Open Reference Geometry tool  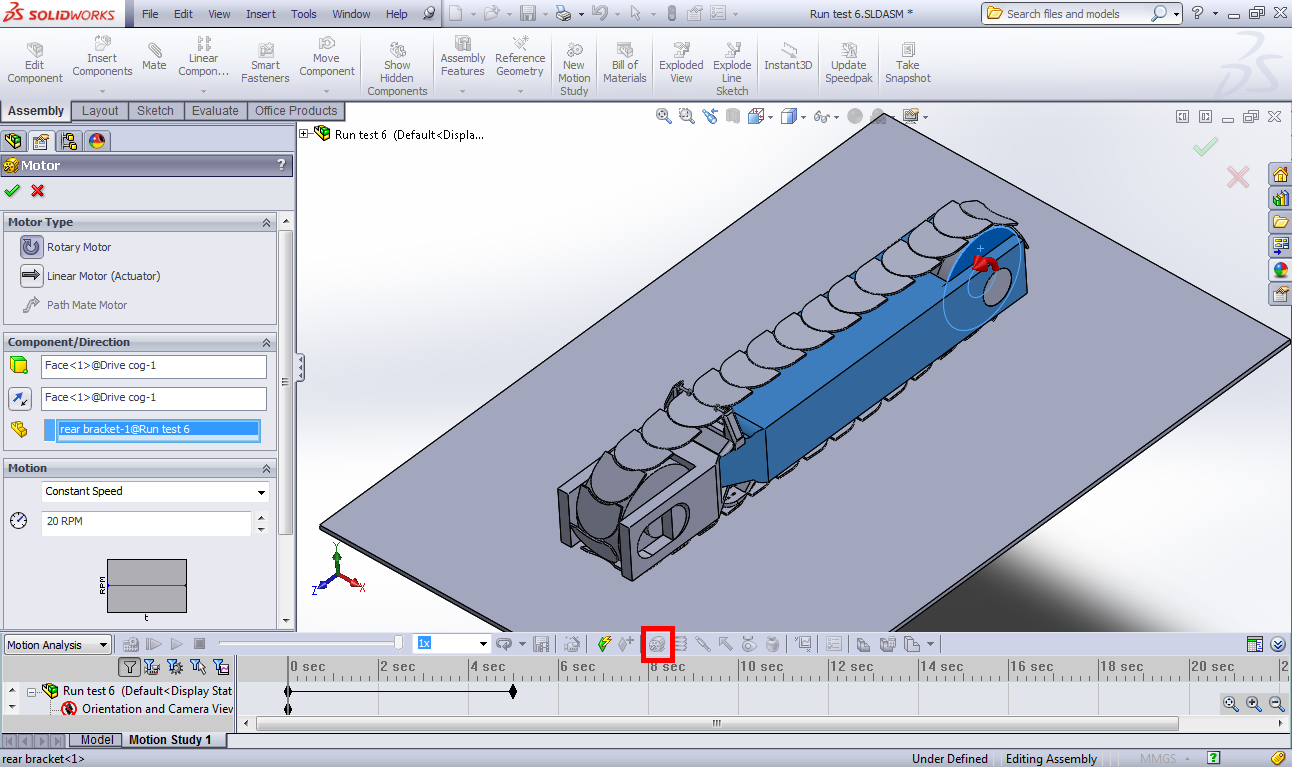520,57
